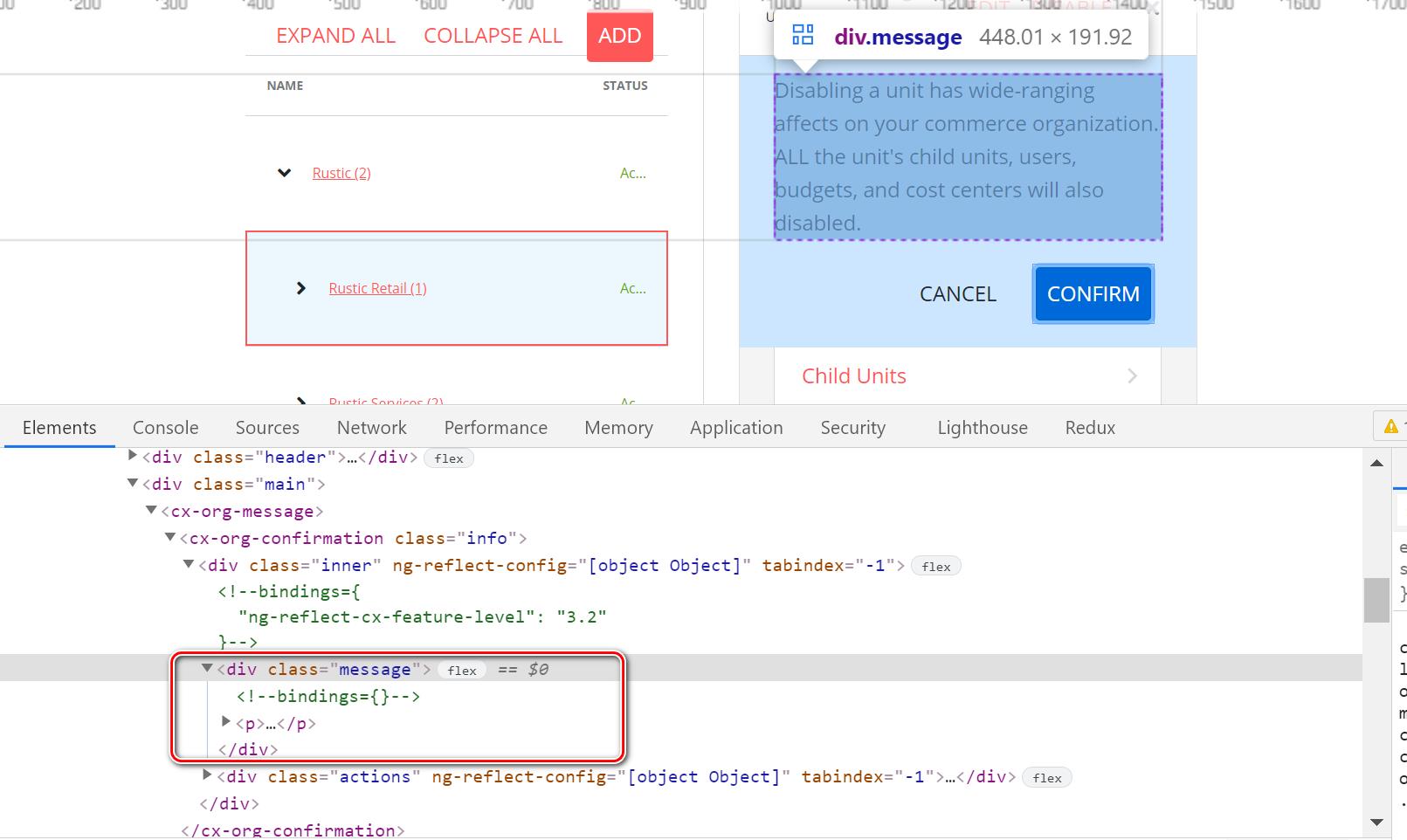The image size is (1407, 840).
Task: Open the Redux tab
Action: coord(1090,428)
